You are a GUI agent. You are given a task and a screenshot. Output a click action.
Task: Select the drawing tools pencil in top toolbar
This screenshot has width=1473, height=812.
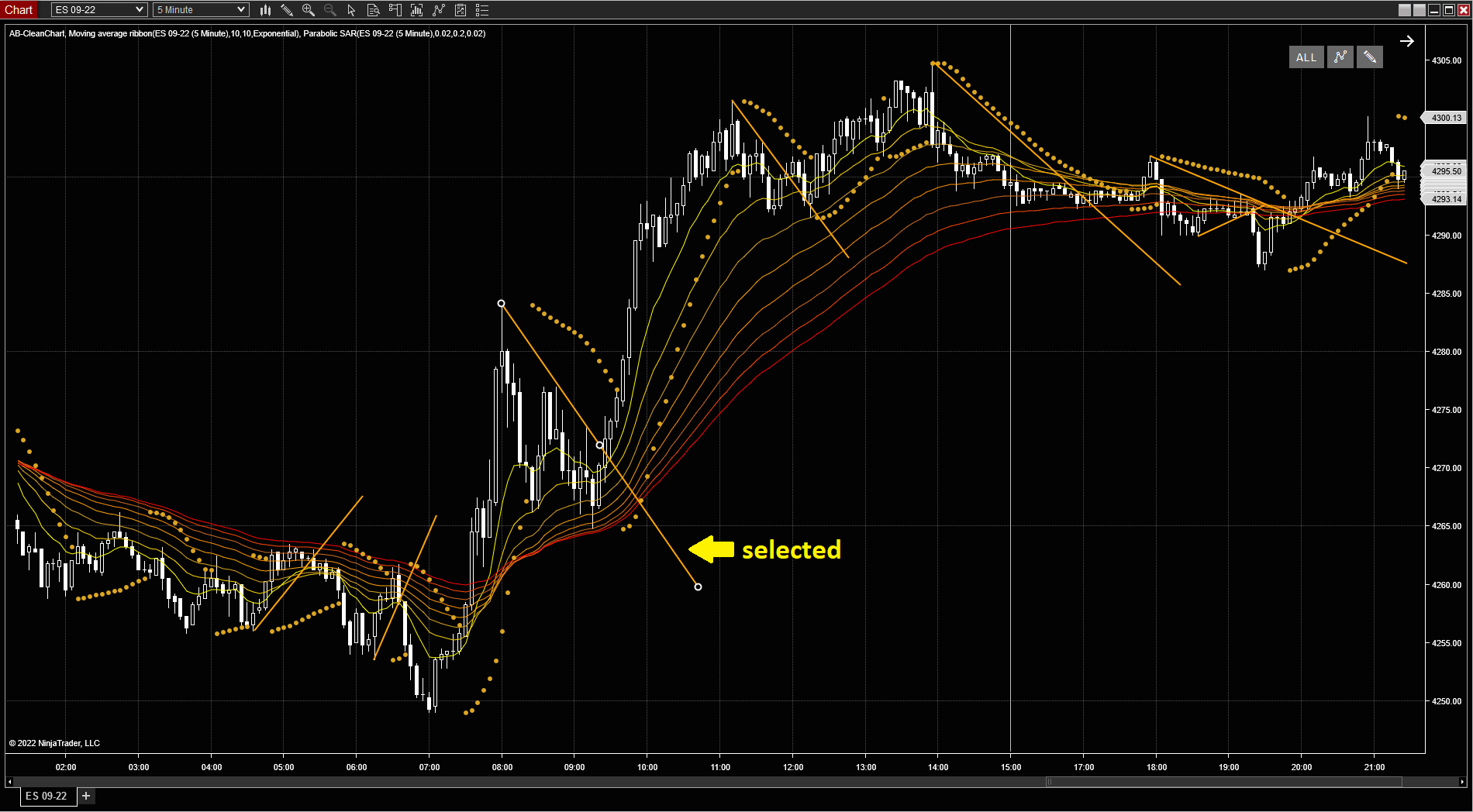287,10
